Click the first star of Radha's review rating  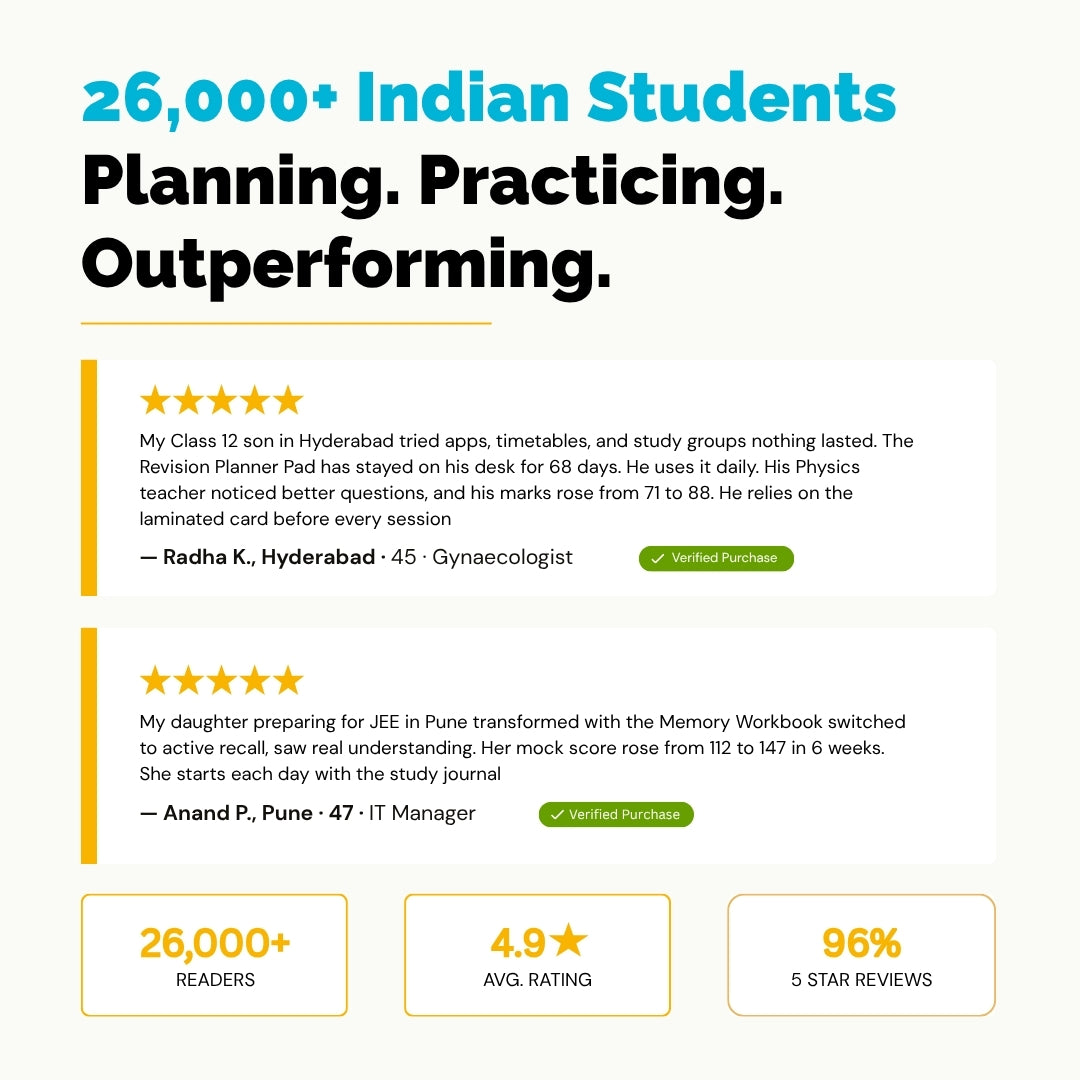pyautogui.click(x=155, y=401)
